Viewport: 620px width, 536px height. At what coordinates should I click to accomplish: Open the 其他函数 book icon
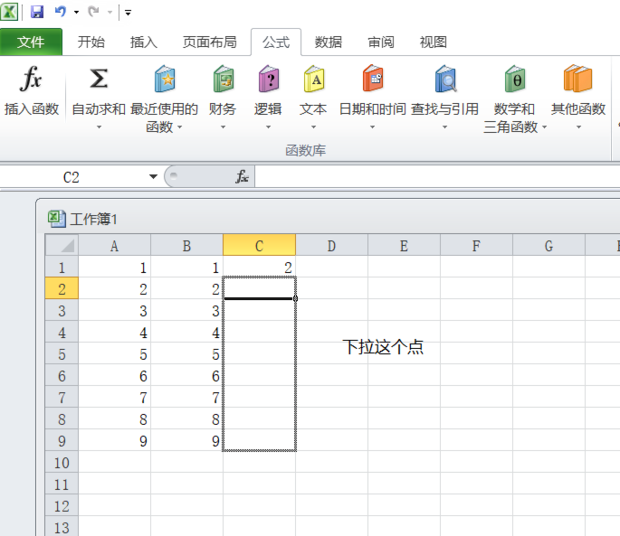click(578, 79)
